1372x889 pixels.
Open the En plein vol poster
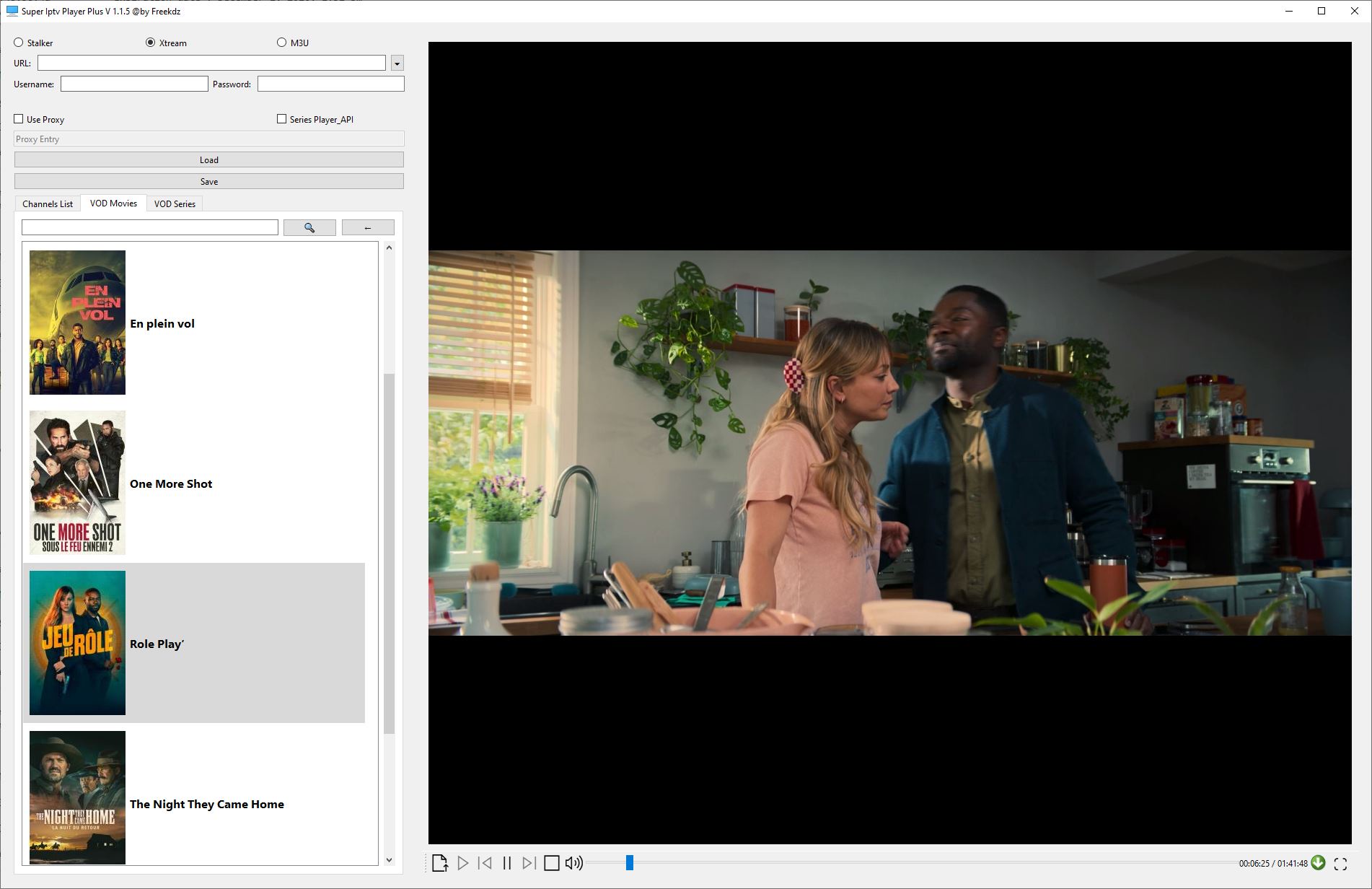click(77, 323)
